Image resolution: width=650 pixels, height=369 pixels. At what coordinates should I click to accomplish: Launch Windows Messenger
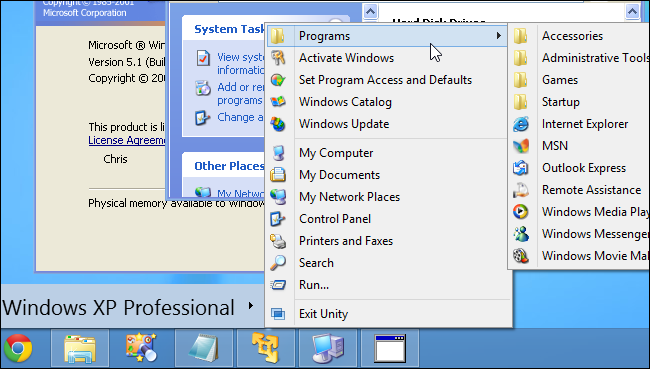(x=595, y=234)
